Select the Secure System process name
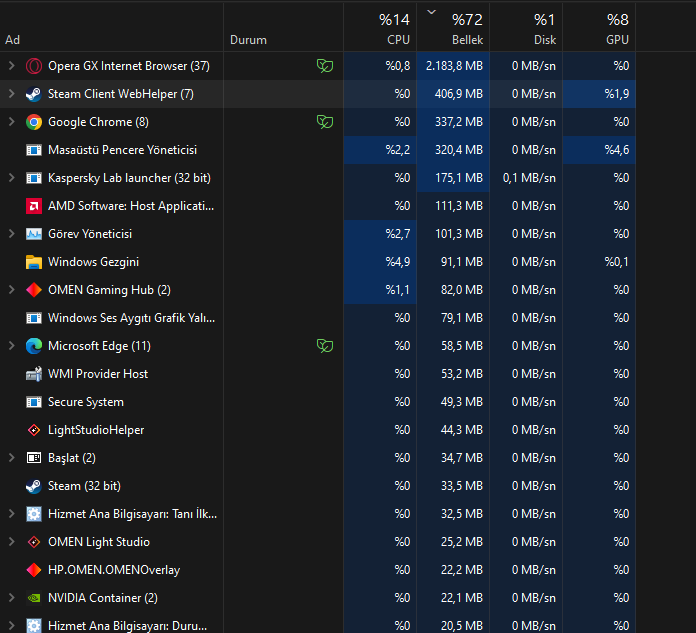 click(86, 402)
